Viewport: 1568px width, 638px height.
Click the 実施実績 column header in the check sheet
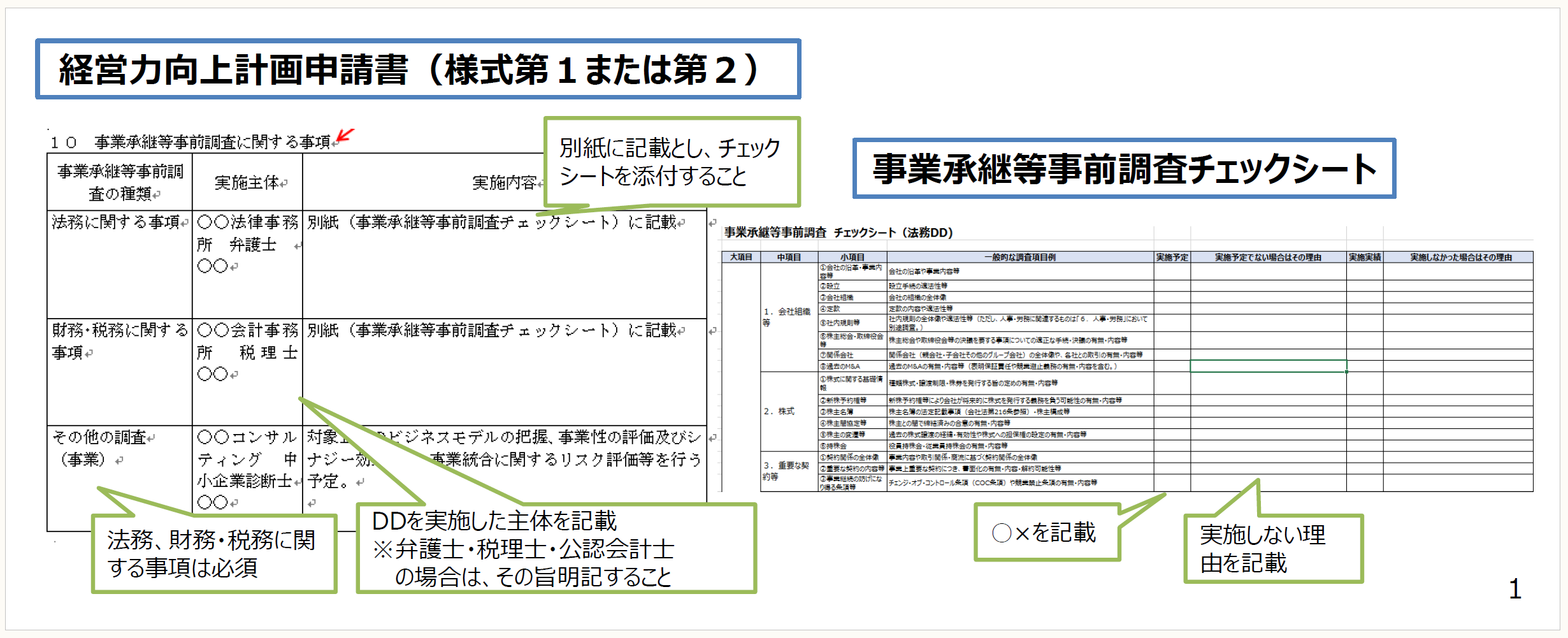[1364, 257]
